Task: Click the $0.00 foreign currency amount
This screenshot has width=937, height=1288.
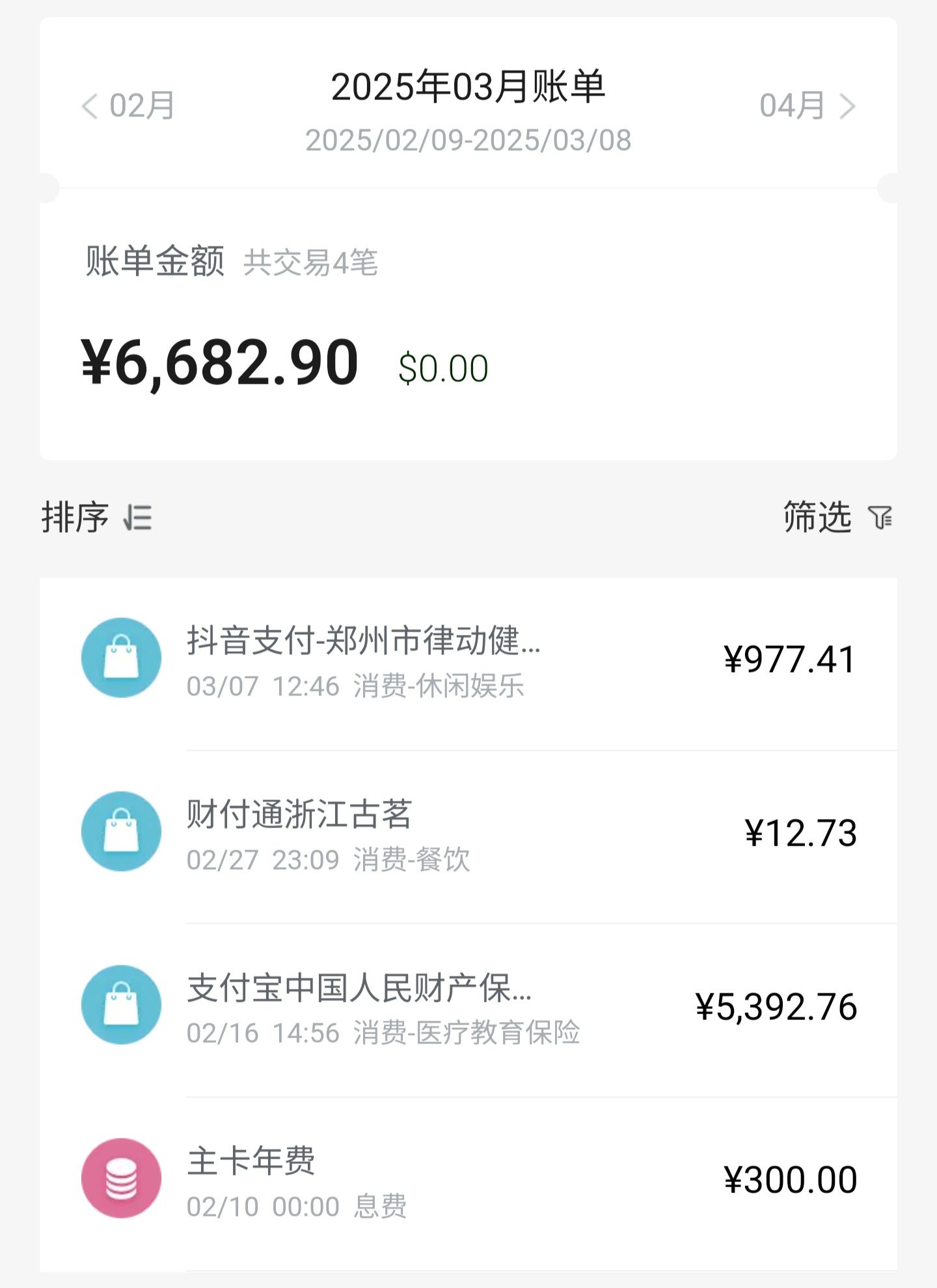Action: (x=443, y=368)
